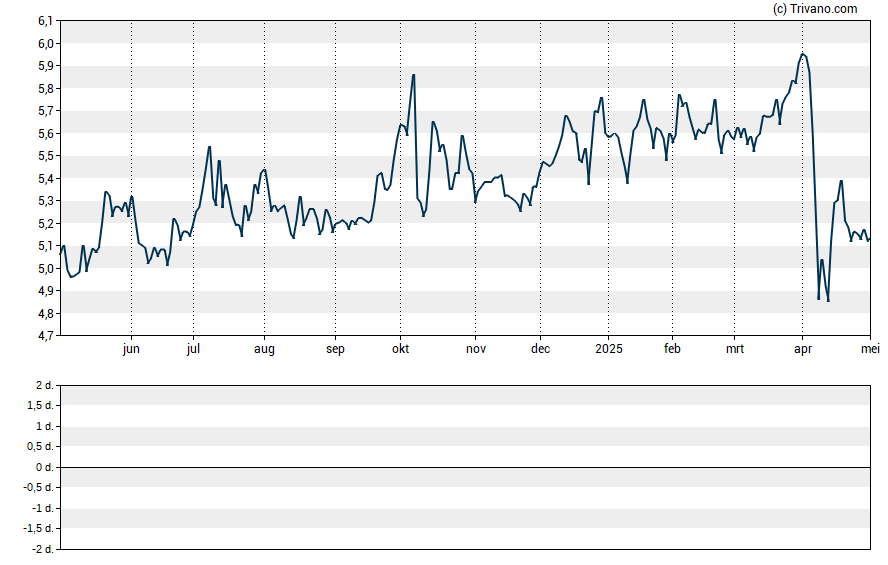Viewport: 888px width, 565px height.
Task: Click the 5,4 price axis label
Action: [x=45, y=178]
